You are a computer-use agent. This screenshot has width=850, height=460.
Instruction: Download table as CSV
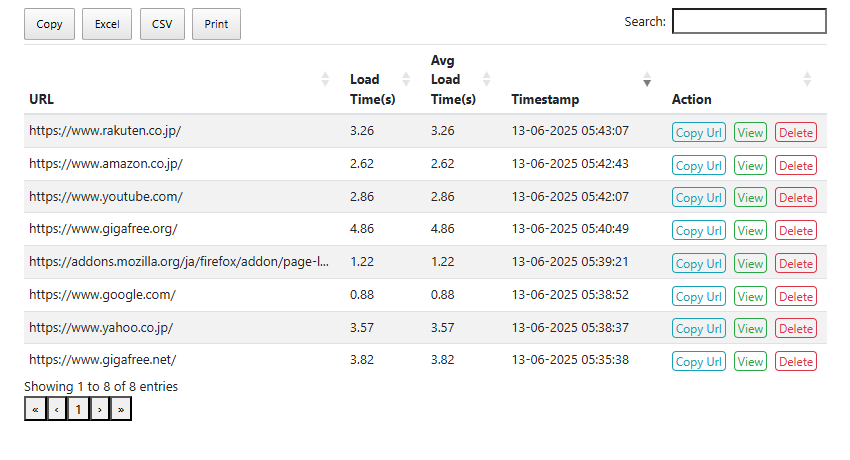162,24
